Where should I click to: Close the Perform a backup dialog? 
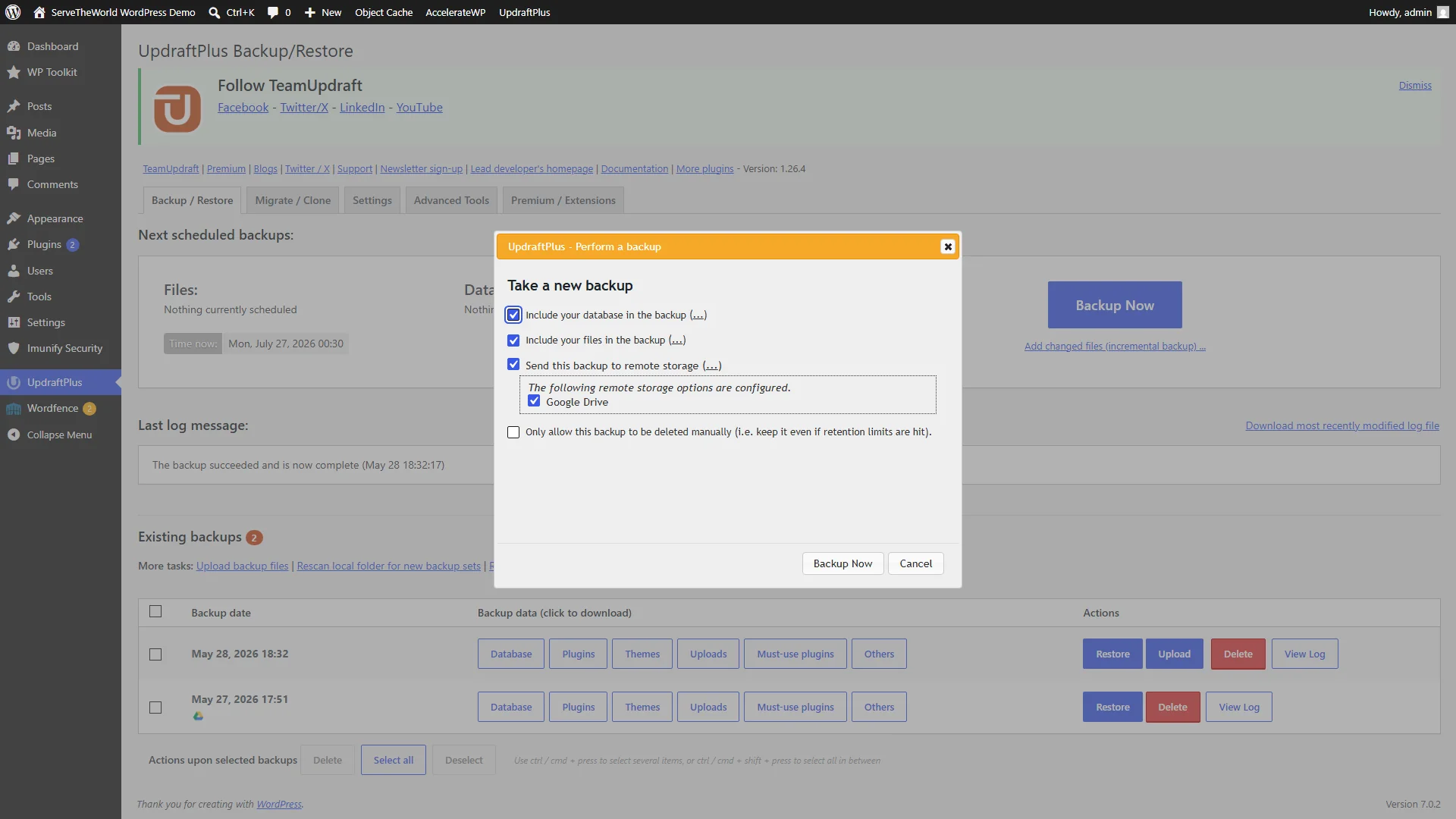point(947,246)
